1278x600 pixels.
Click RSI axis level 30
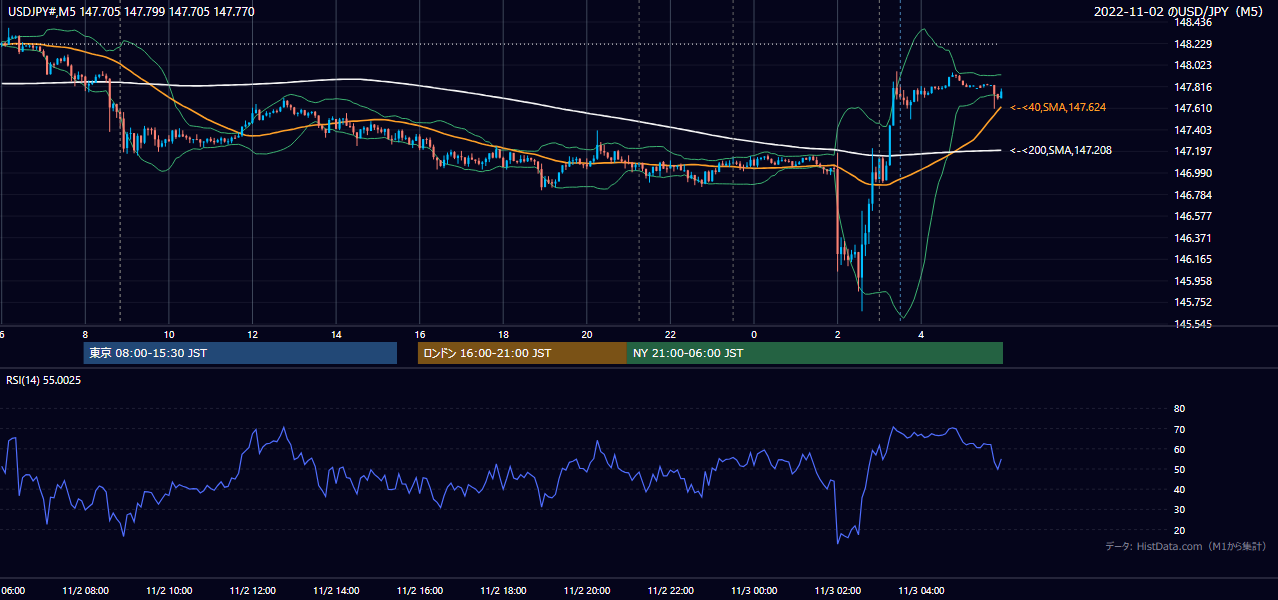(x=1179, y=510)
